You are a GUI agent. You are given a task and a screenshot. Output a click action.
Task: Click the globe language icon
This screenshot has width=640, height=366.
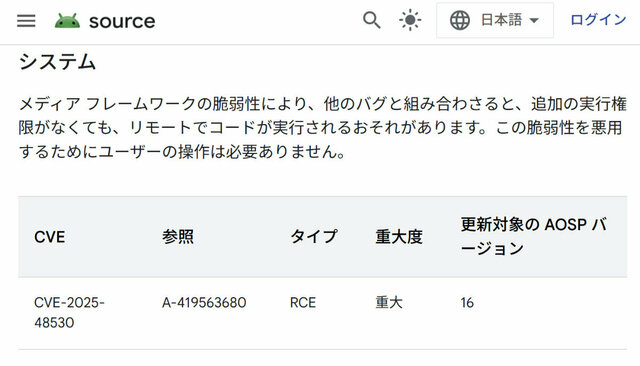[460, 20]
